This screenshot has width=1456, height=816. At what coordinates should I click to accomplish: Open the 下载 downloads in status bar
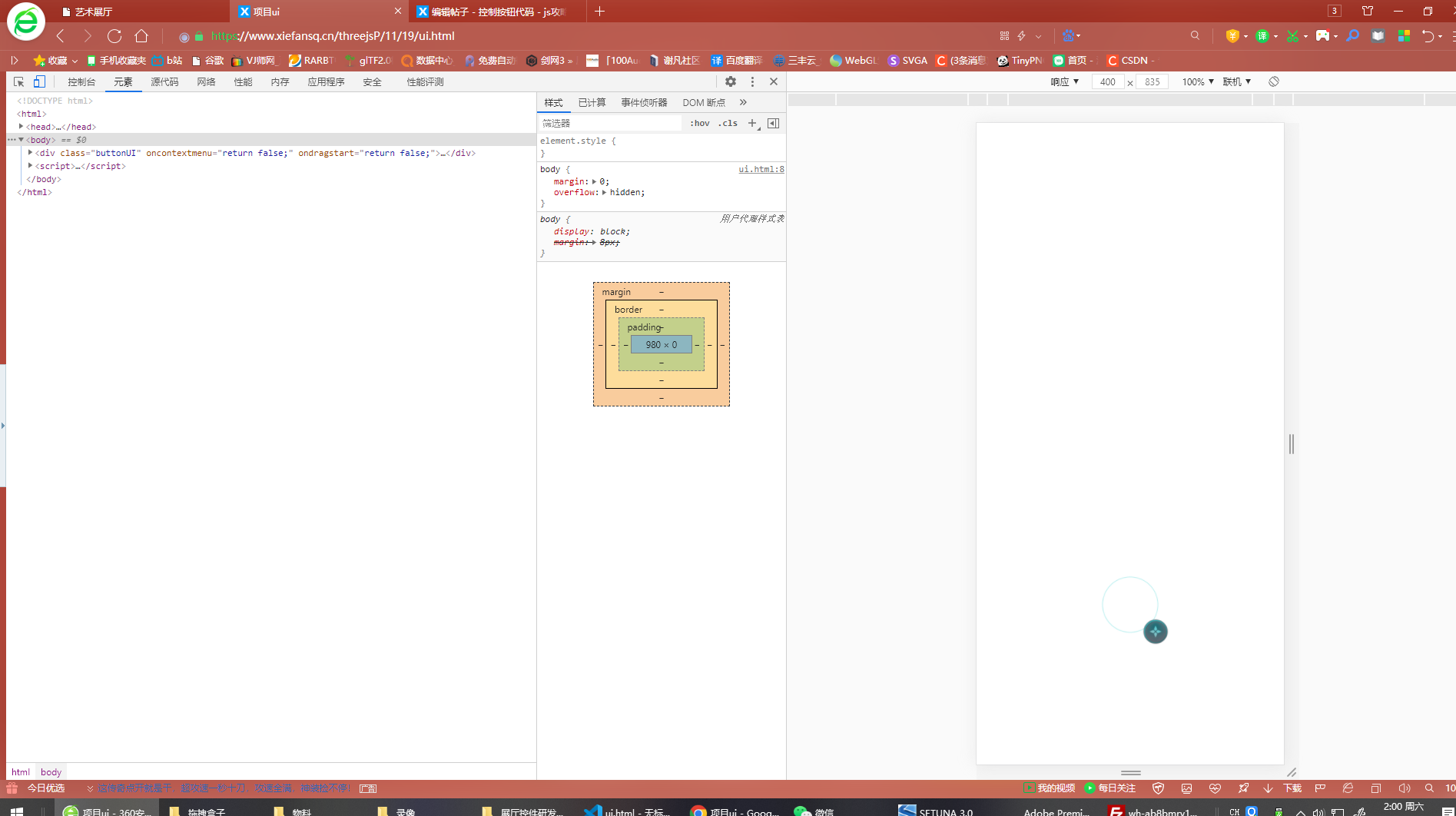tap(1283, 788)
